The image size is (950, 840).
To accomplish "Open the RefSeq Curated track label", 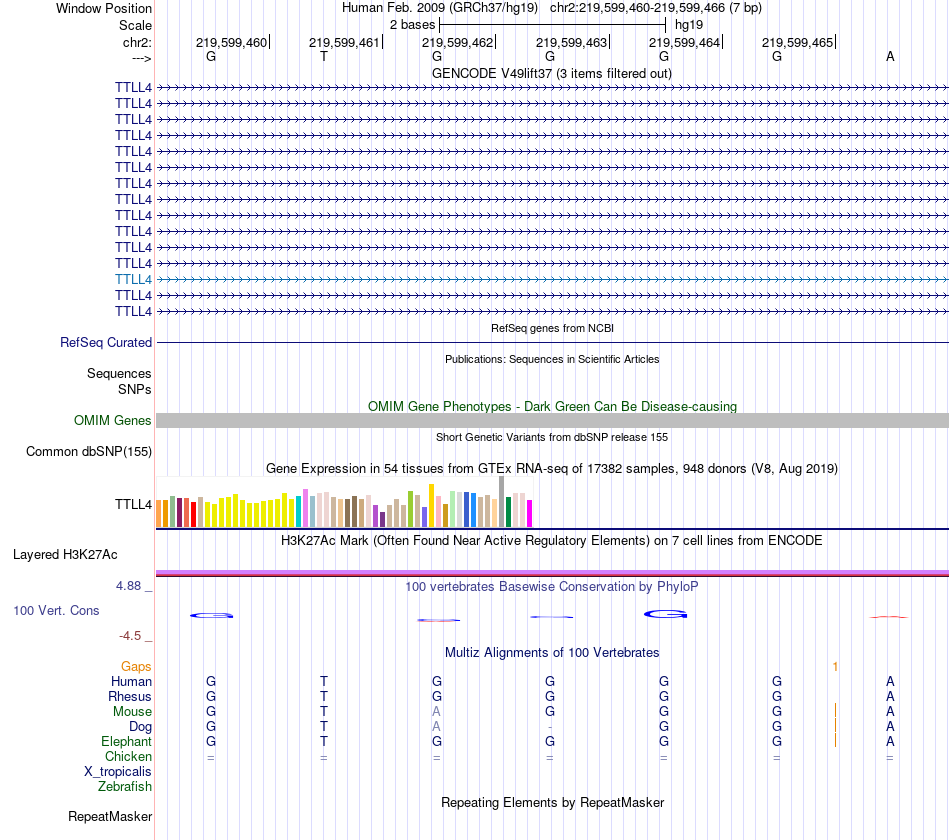I will tap(106, 342).
